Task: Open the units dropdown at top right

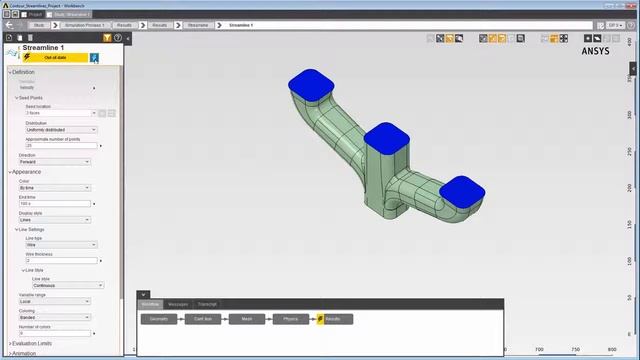Action: pos(616,25)
